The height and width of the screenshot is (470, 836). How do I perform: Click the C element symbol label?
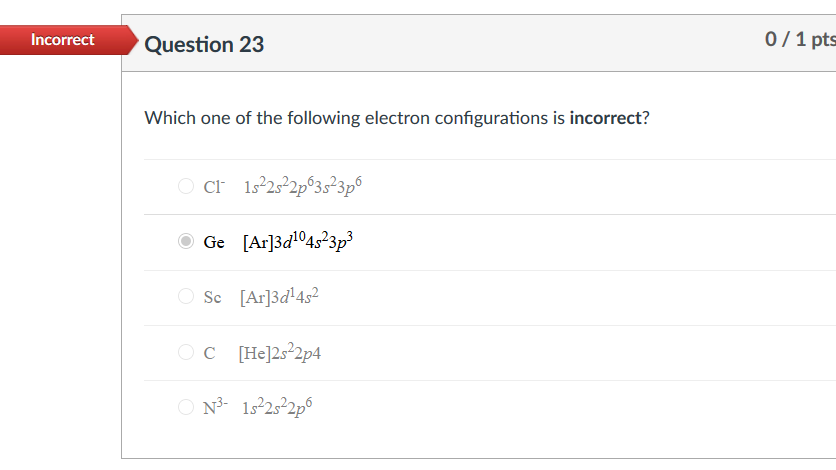click(209, 352)
